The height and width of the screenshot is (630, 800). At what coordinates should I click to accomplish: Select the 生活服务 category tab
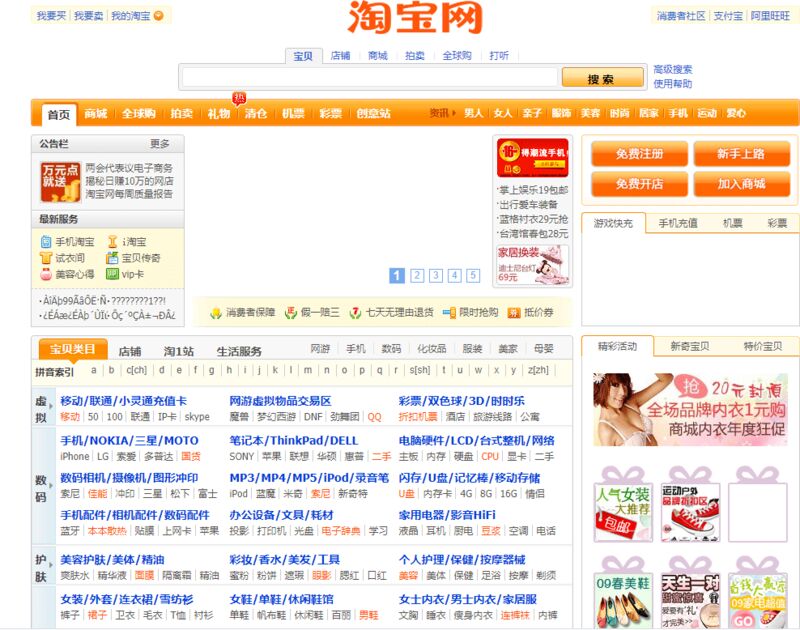coord(239,351)
